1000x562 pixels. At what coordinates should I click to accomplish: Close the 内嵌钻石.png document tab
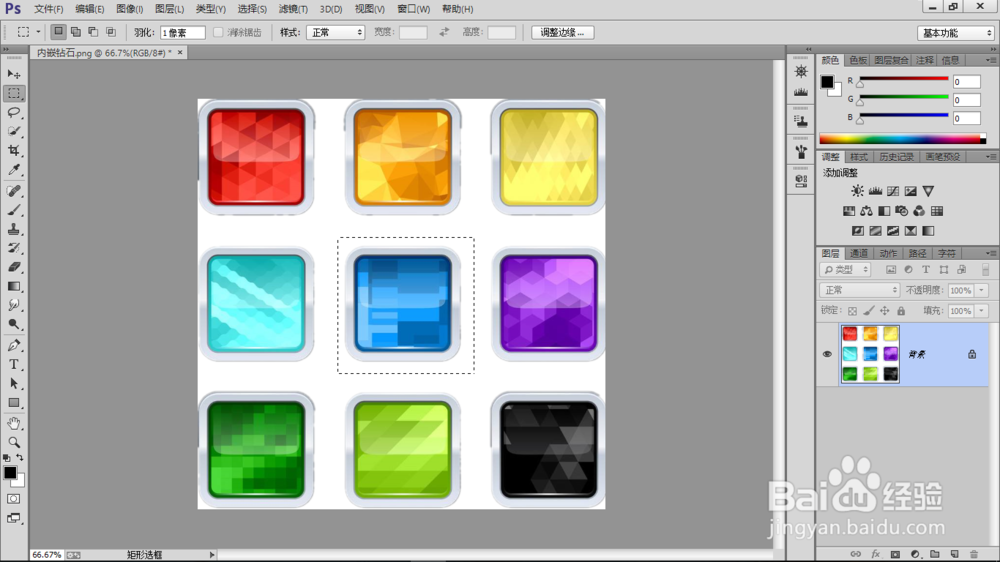coord(180,52)
